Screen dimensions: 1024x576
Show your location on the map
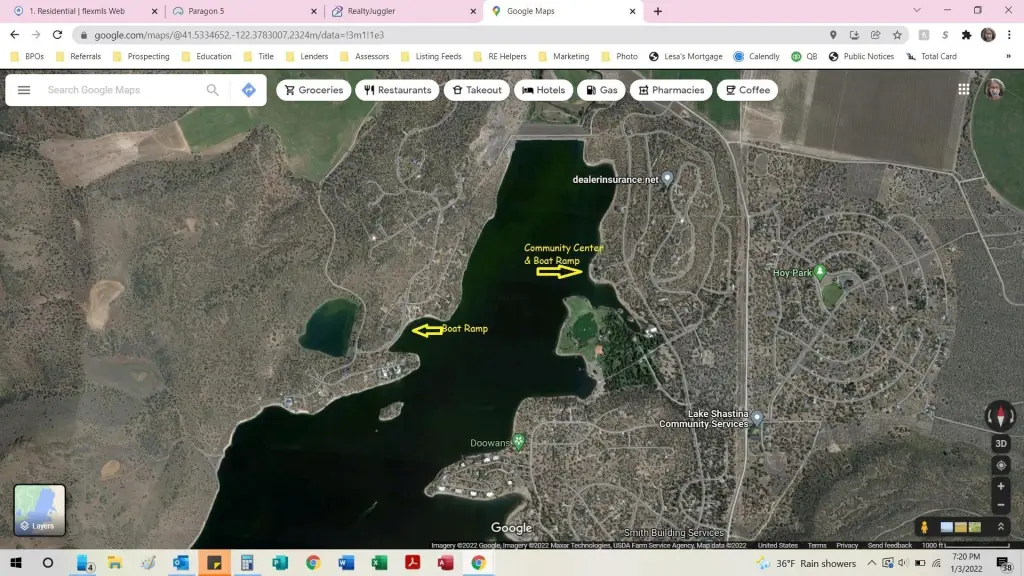pos(1000,465)
